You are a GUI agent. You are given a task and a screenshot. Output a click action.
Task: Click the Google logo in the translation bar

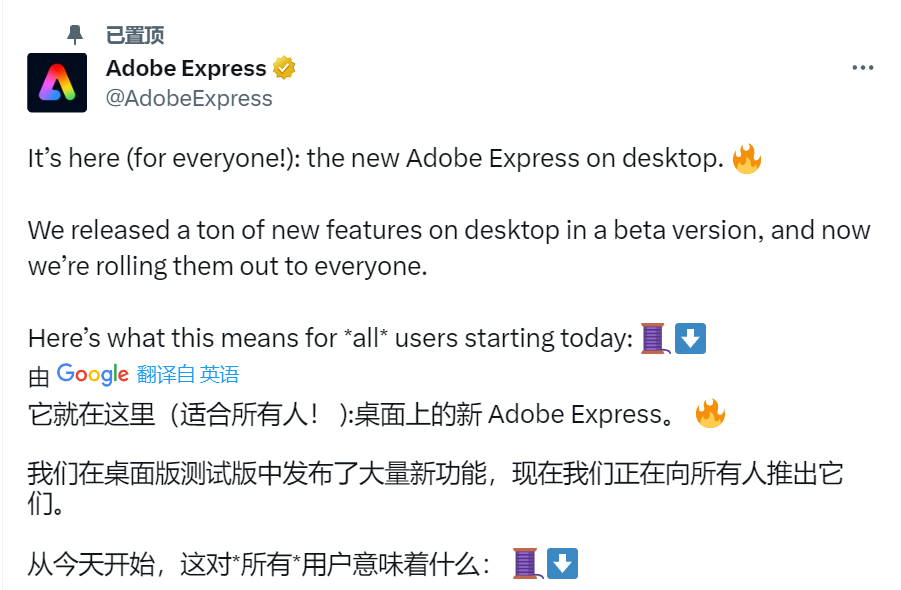(x=91, y=375)
